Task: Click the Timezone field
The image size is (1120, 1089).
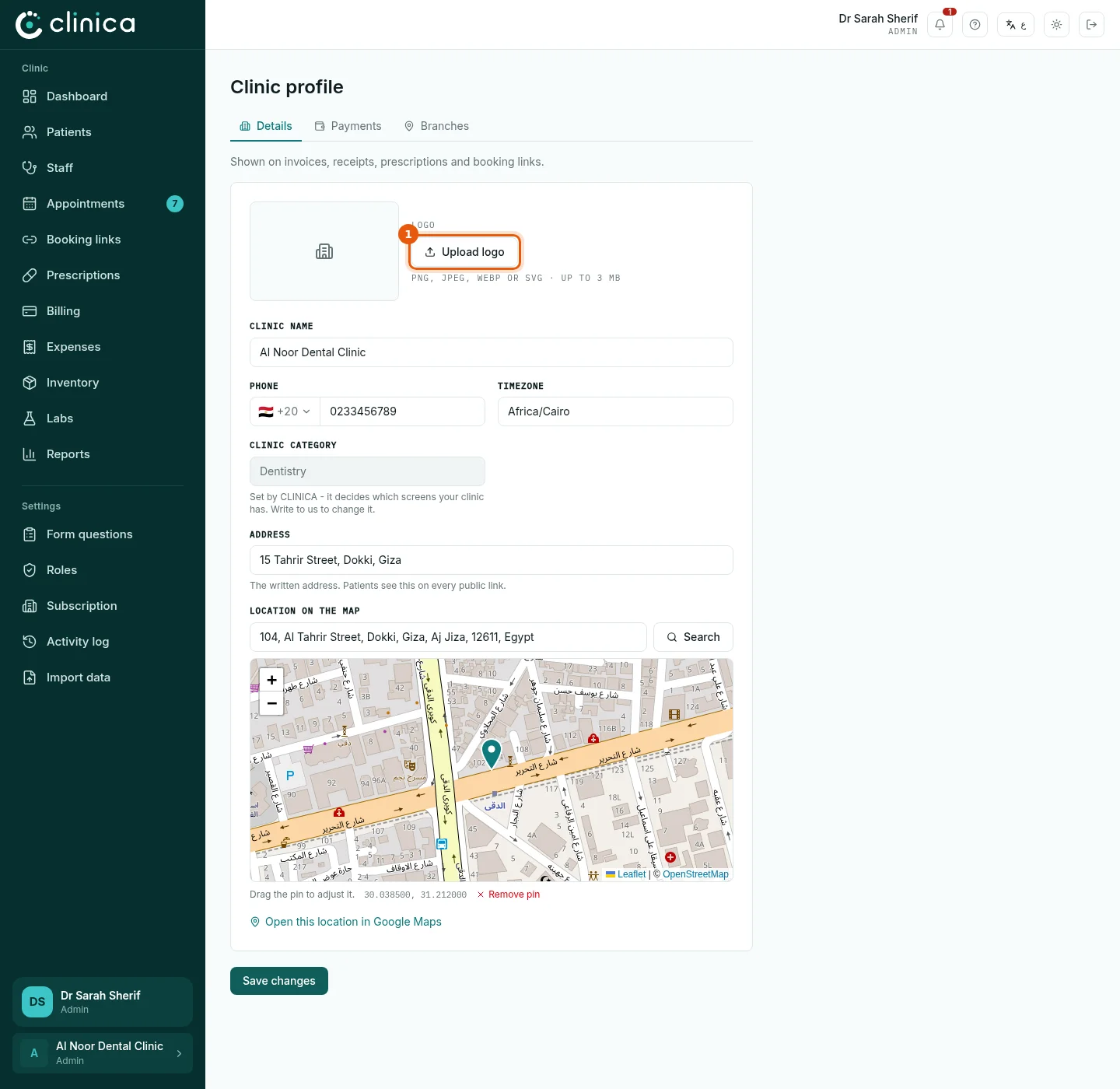Action: 615,411
